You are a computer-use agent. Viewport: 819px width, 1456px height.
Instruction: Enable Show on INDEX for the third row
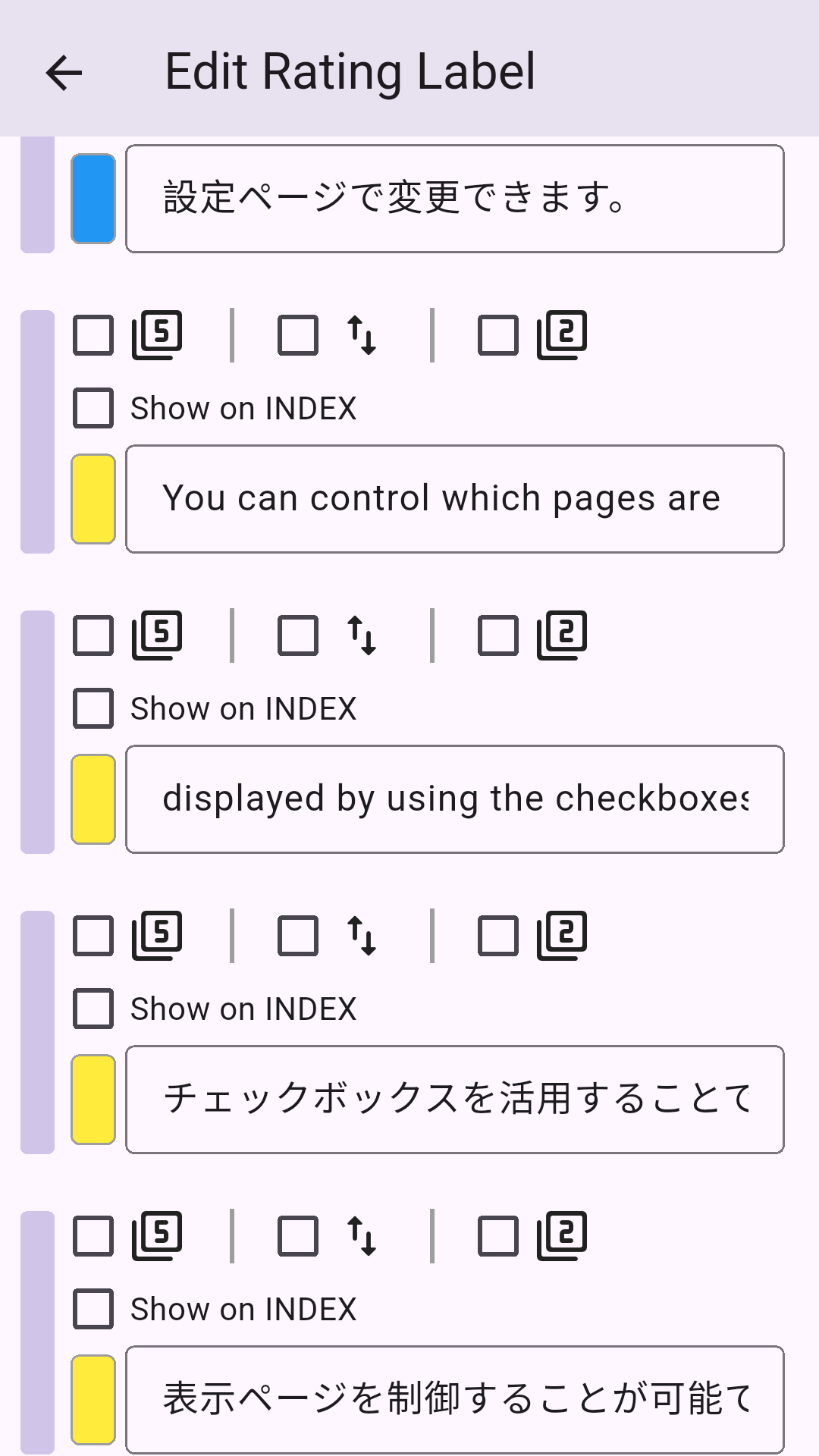click(x=92, y=1009)
